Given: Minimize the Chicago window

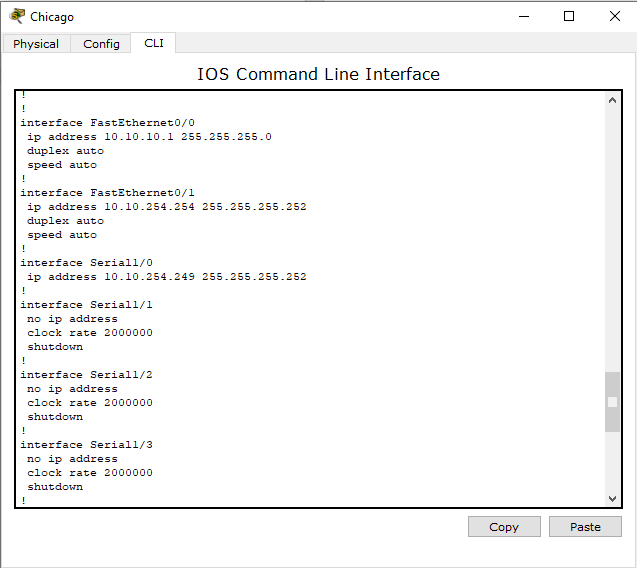Looking at the screenshot, I should pyautogui.click(x=522, y=16).
